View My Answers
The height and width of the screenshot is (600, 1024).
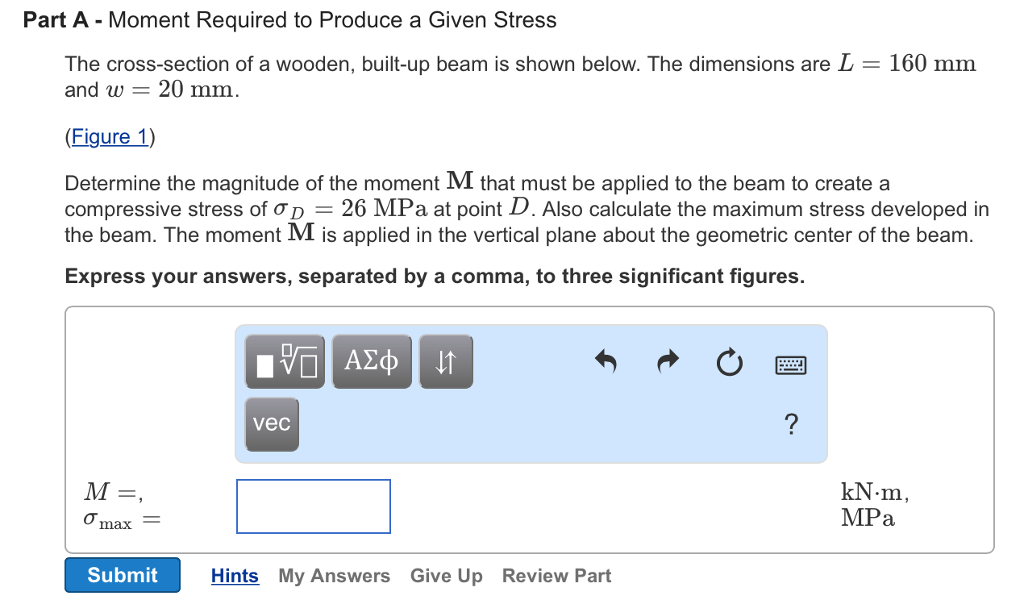334,575
